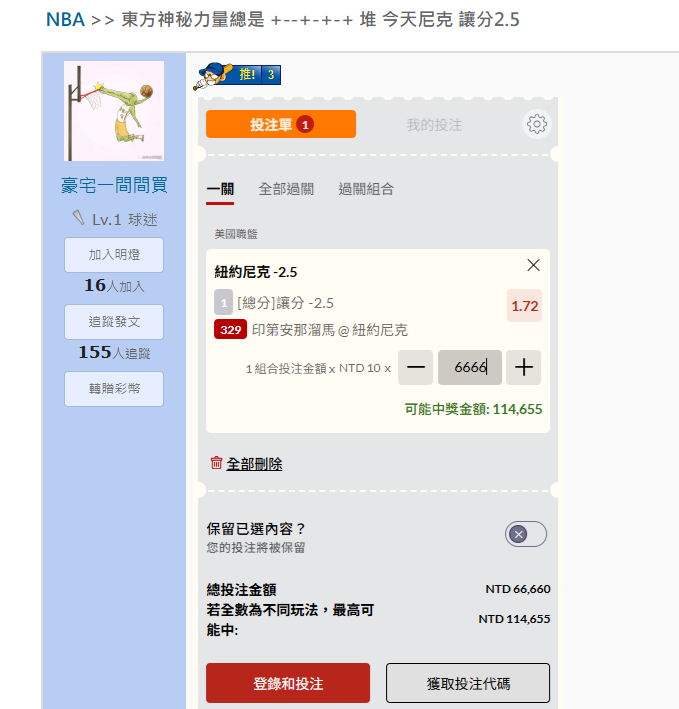
Task: Remove the 紐約尼克 -2.5 bet with X
Action: click(x=533, y=265)
